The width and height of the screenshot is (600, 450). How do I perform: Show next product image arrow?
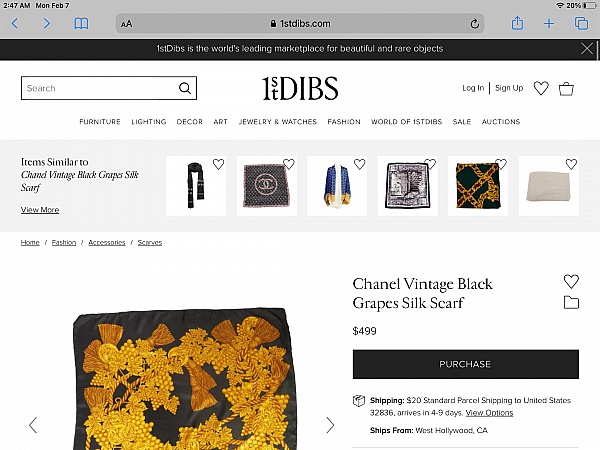pos(330,425)
